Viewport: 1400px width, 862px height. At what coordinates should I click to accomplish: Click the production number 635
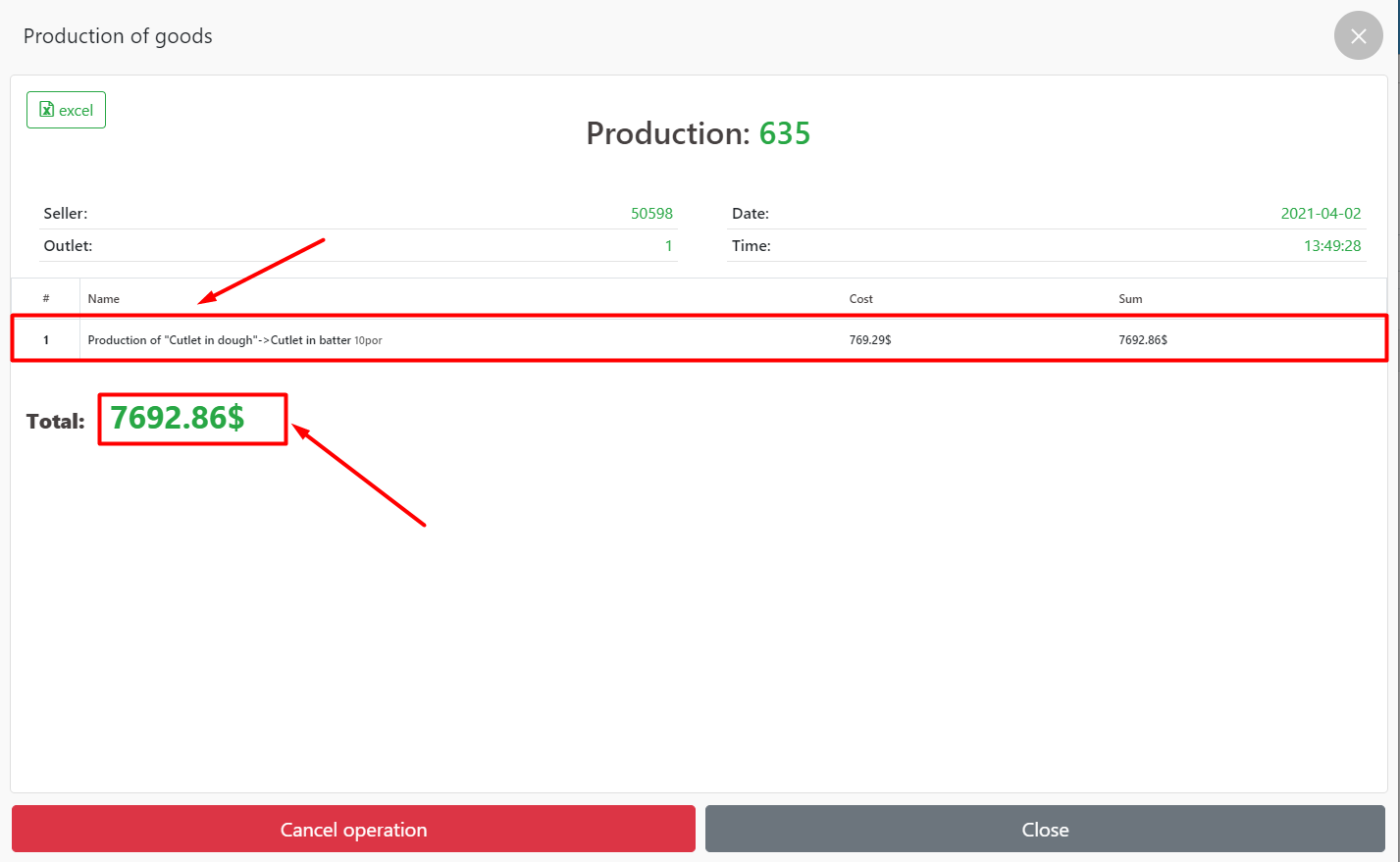click(x=785, y=134)
